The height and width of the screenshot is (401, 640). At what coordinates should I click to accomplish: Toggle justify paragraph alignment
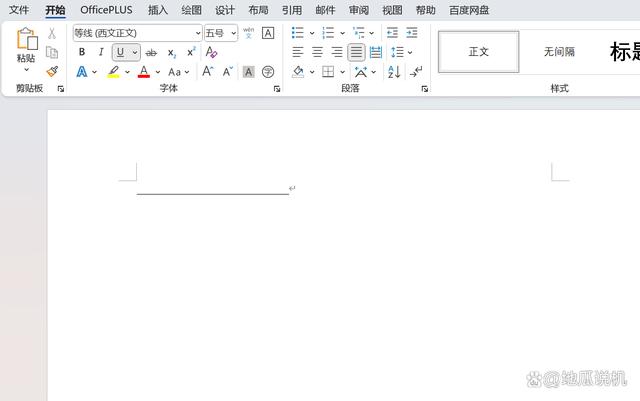coord(356,52)
